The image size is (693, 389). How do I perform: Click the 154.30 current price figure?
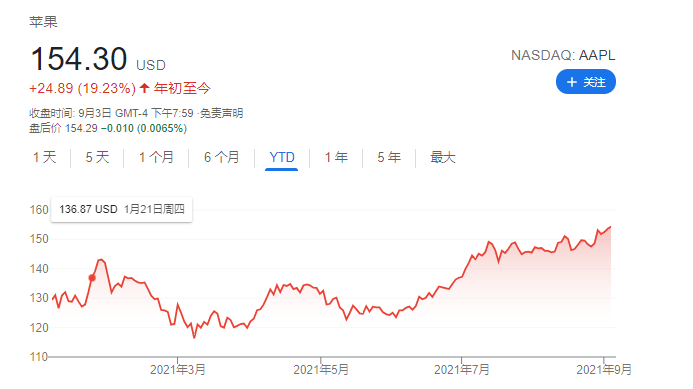click(79, 59)
